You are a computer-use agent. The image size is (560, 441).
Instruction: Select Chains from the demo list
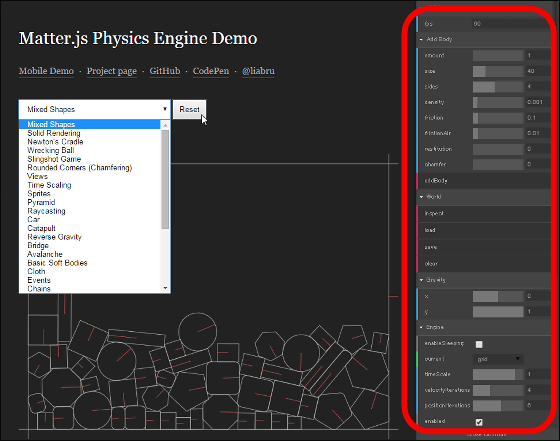click(90, 289)
